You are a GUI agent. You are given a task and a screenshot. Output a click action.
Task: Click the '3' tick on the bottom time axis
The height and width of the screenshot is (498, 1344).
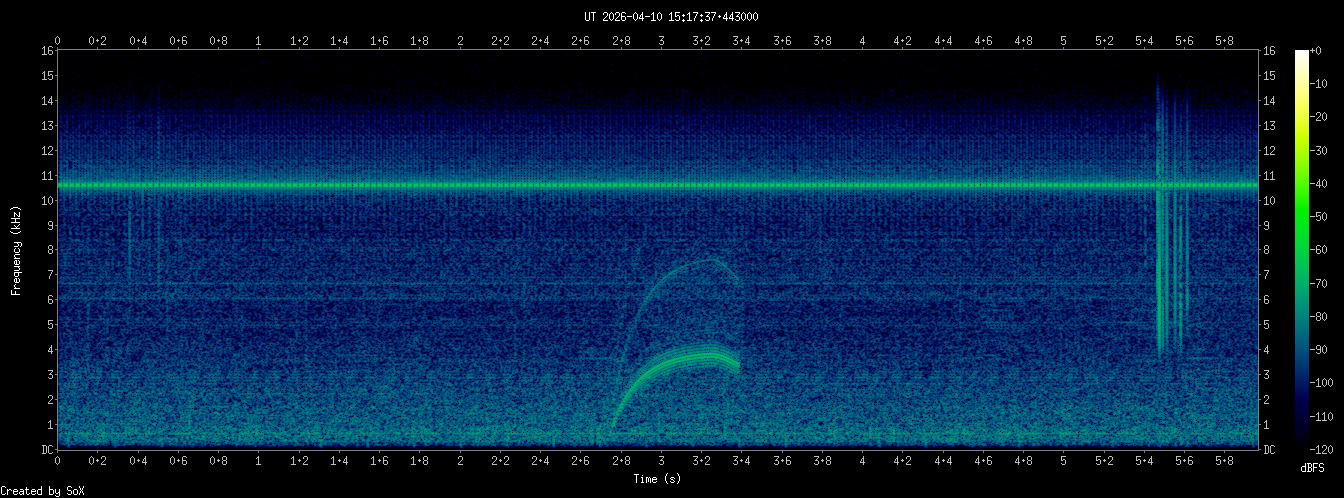(x=661, y=461)
